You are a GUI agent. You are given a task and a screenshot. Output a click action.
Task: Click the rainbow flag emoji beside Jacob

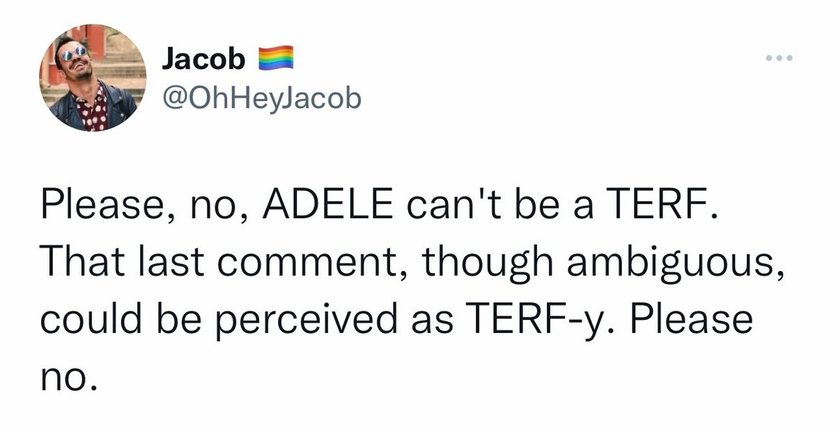[x=274, y=60]
